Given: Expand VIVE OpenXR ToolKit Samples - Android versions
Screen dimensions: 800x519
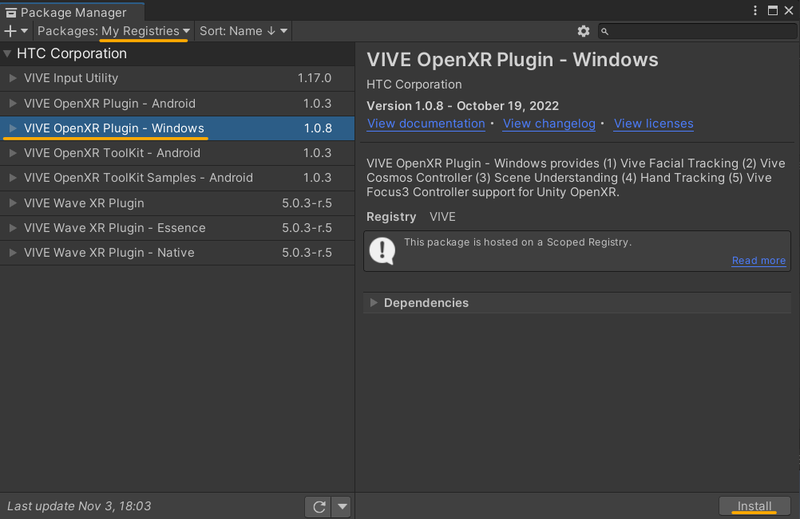Looking at the screenshot, I should [x=13, y=178].
